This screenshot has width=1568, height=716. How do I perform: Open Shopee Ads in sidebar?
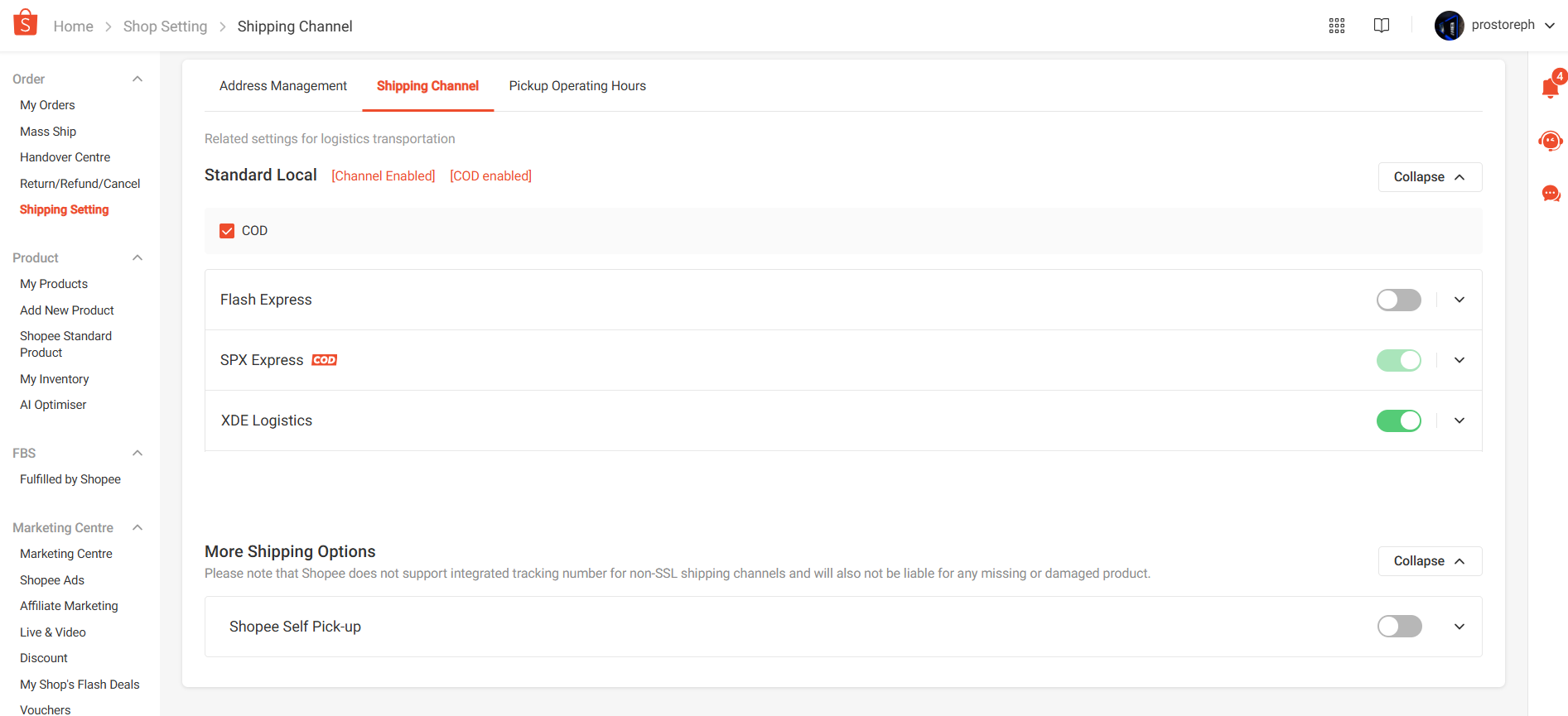[x=52, y=580]
